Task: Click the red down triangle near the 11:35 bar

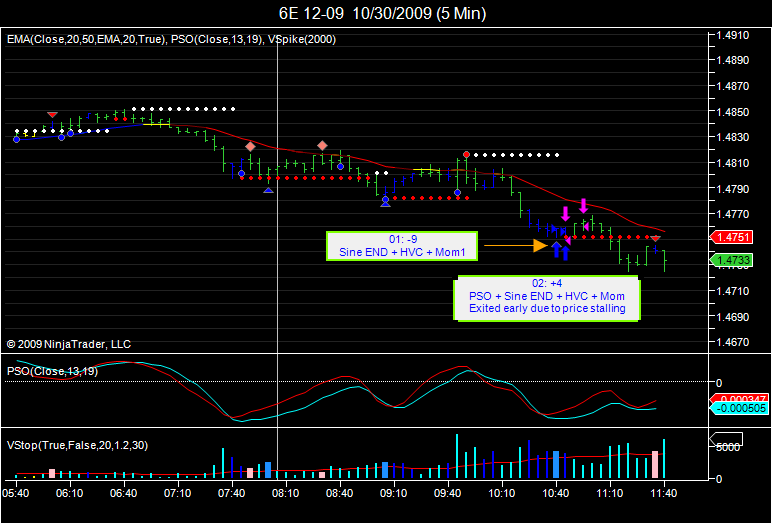Action: click(655, 239)
